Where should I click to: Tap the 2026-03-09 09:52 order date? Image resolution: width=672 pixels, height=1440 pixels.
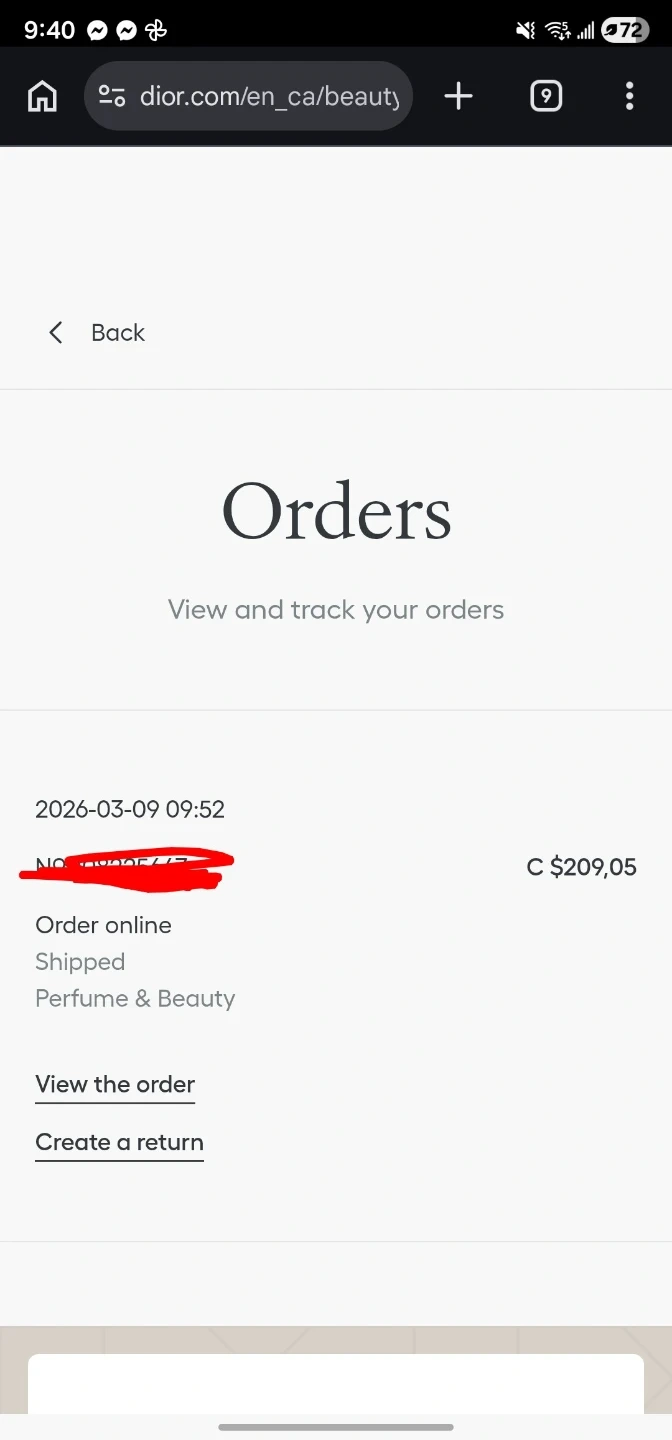[130, 809]
